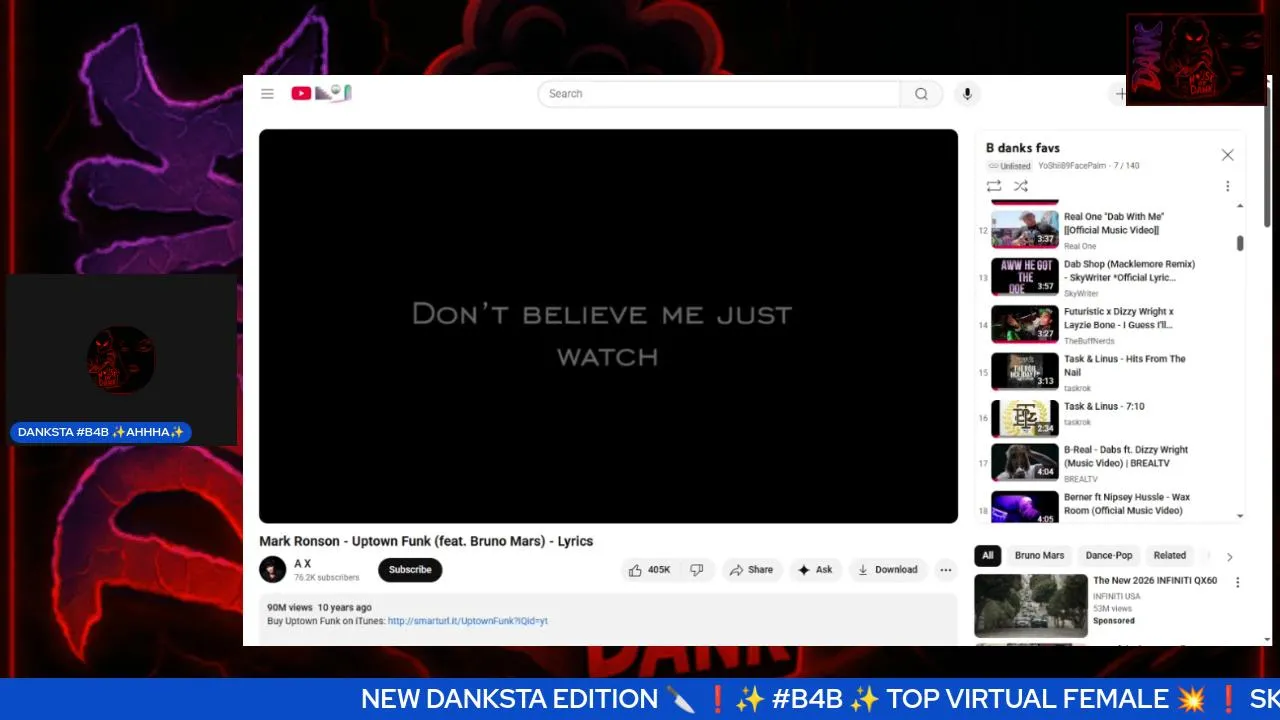Click the Create plus icon

(1121, 94)
